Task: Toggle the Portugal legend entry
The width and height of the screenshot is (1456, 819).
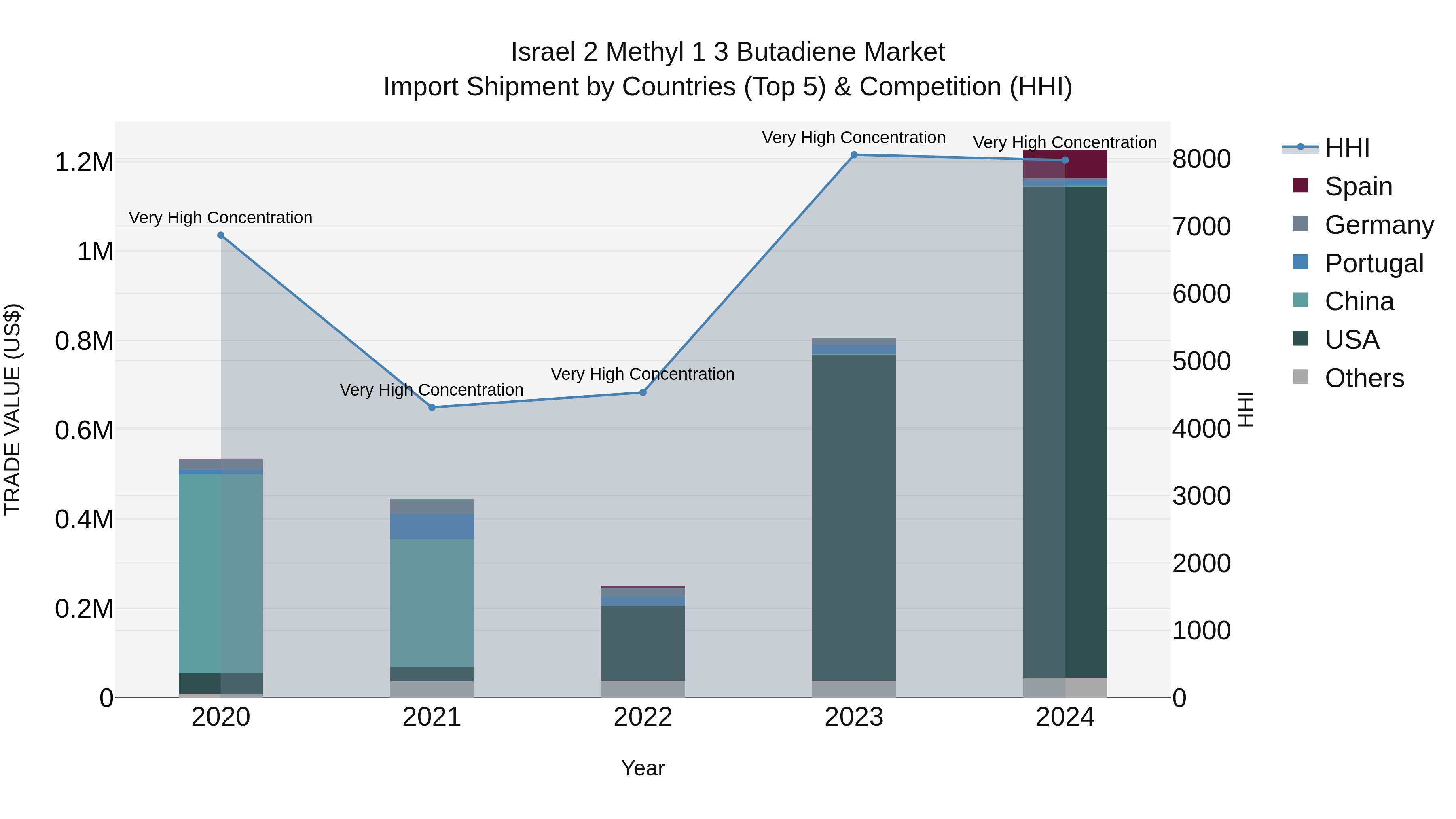Action: tap(1358, 263)
